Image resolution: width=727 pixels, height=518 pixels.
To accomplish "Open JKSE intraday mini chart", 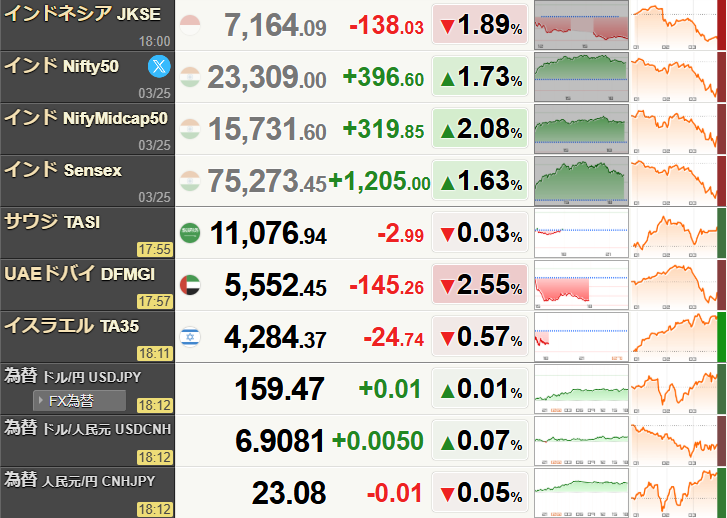I will click(581, 25).
